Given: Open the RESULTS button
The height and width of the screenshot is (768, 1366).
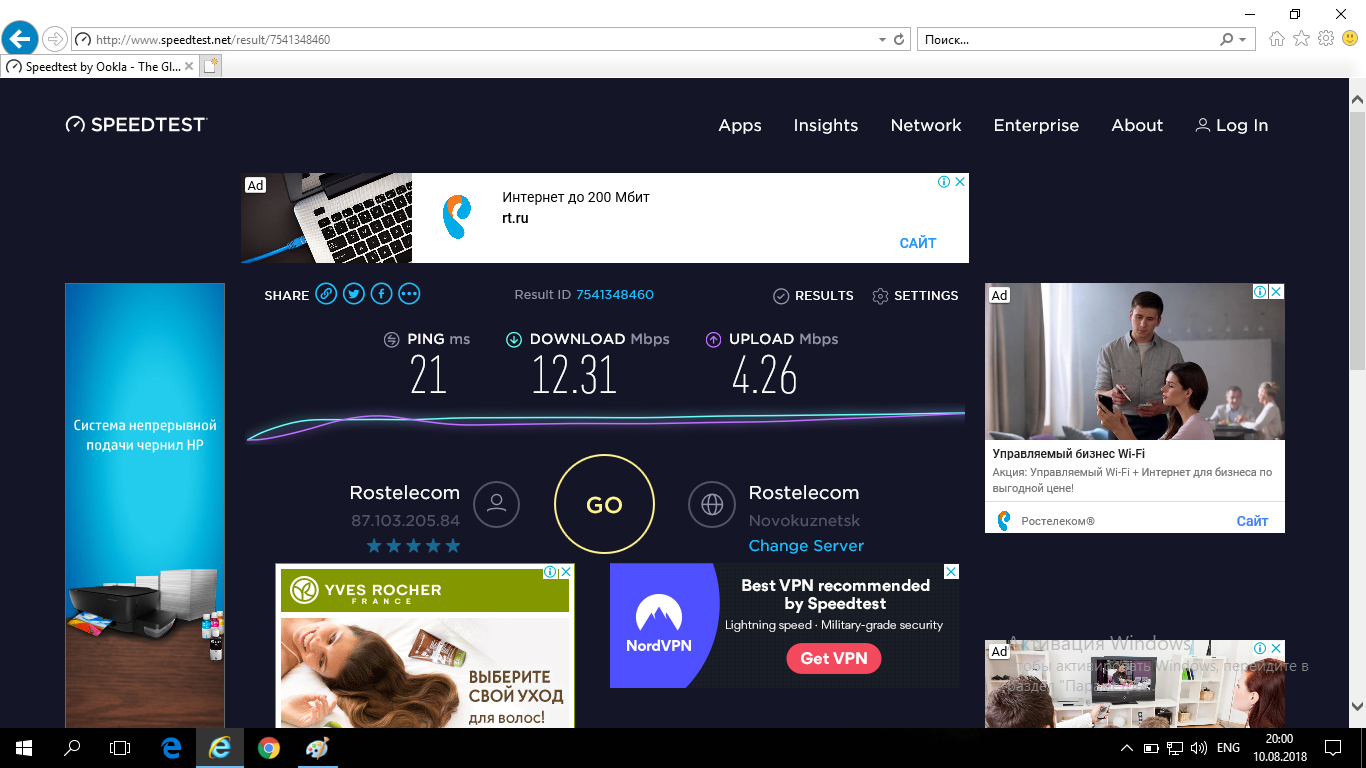Looking at the screenshot, I should click(813, 296).
